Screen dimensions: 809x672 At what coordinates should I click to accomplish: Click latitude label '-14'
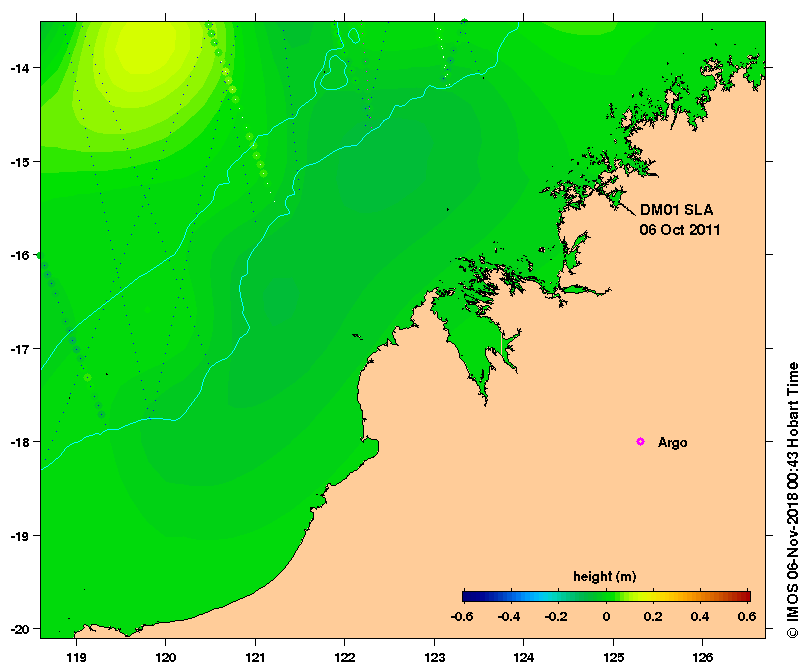coord(19,68)
